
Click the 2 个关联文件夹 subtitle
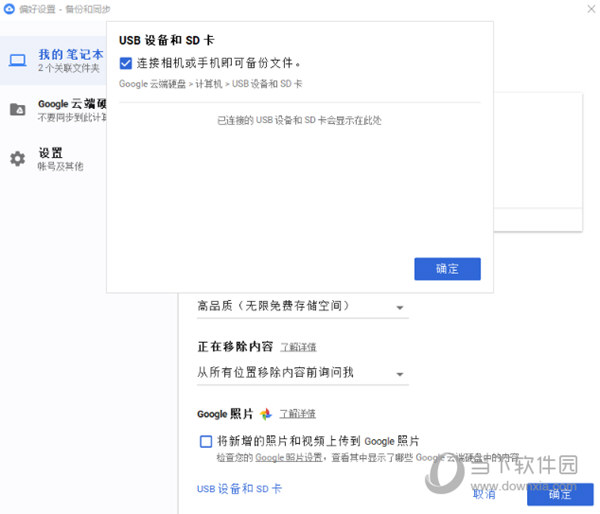68,69
